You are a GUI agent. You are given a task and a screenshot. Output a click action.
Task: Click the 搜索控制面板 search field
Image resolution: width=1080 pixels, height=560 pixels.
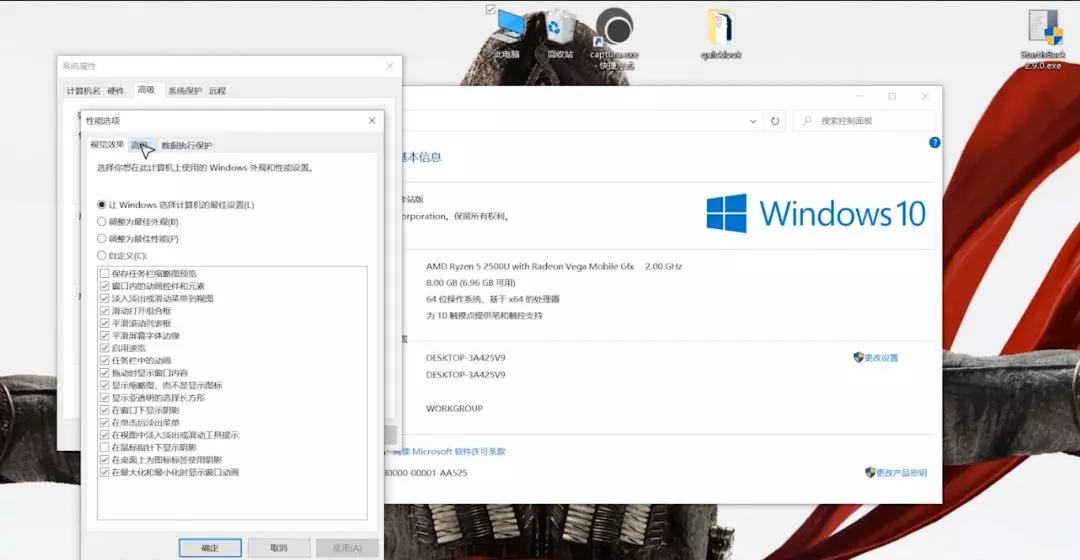[x=864, y=121]
